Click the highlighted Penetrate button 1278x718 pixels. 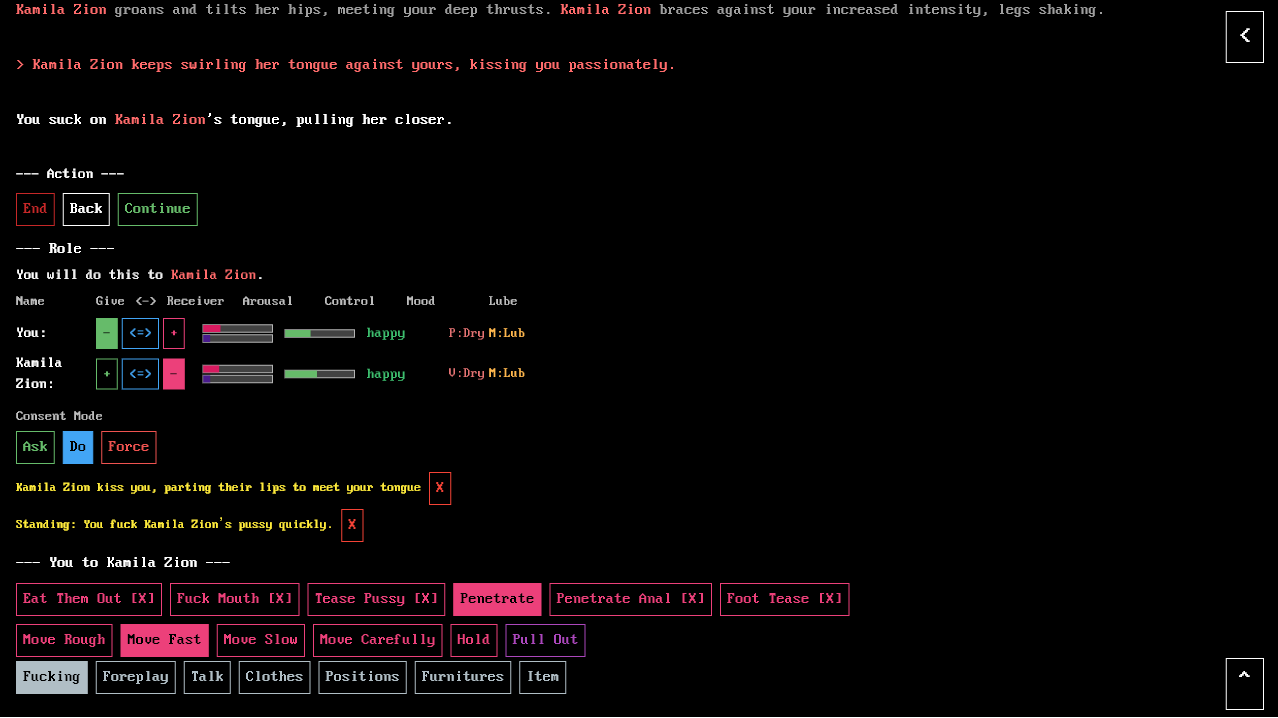(497, 599)
